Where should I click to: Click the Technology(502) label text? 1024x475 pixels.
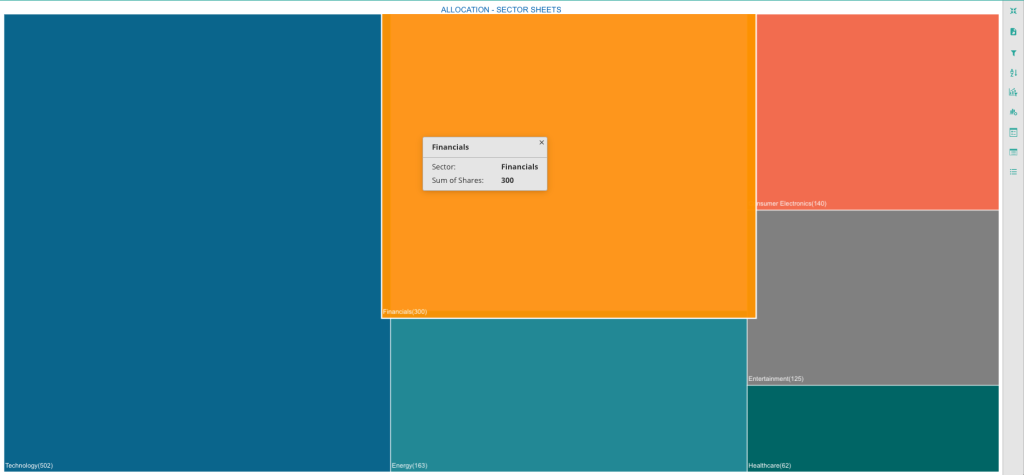pos(29,466)
